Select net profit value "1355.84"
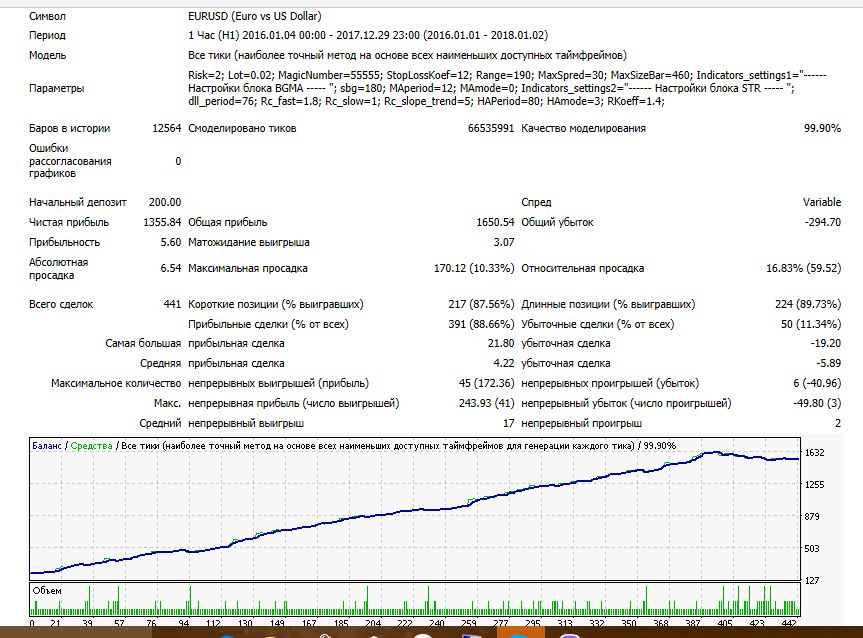The height and width of the screenshot is (638, 863). click(x=162, y=222)
